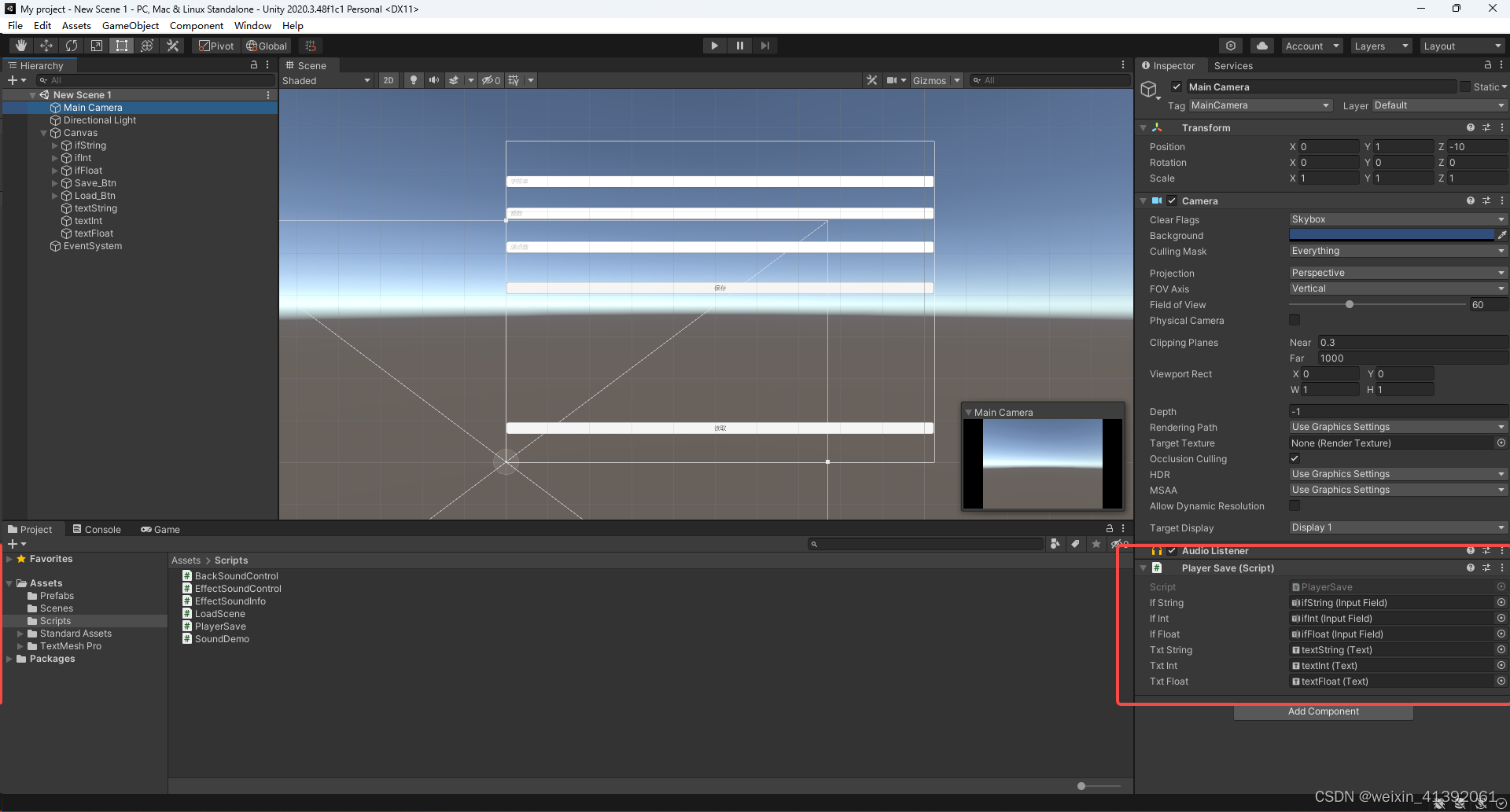Viewport: 1510px width, 812px height.
Task: Open the Projection dropdown
Action: (1397, 272)
